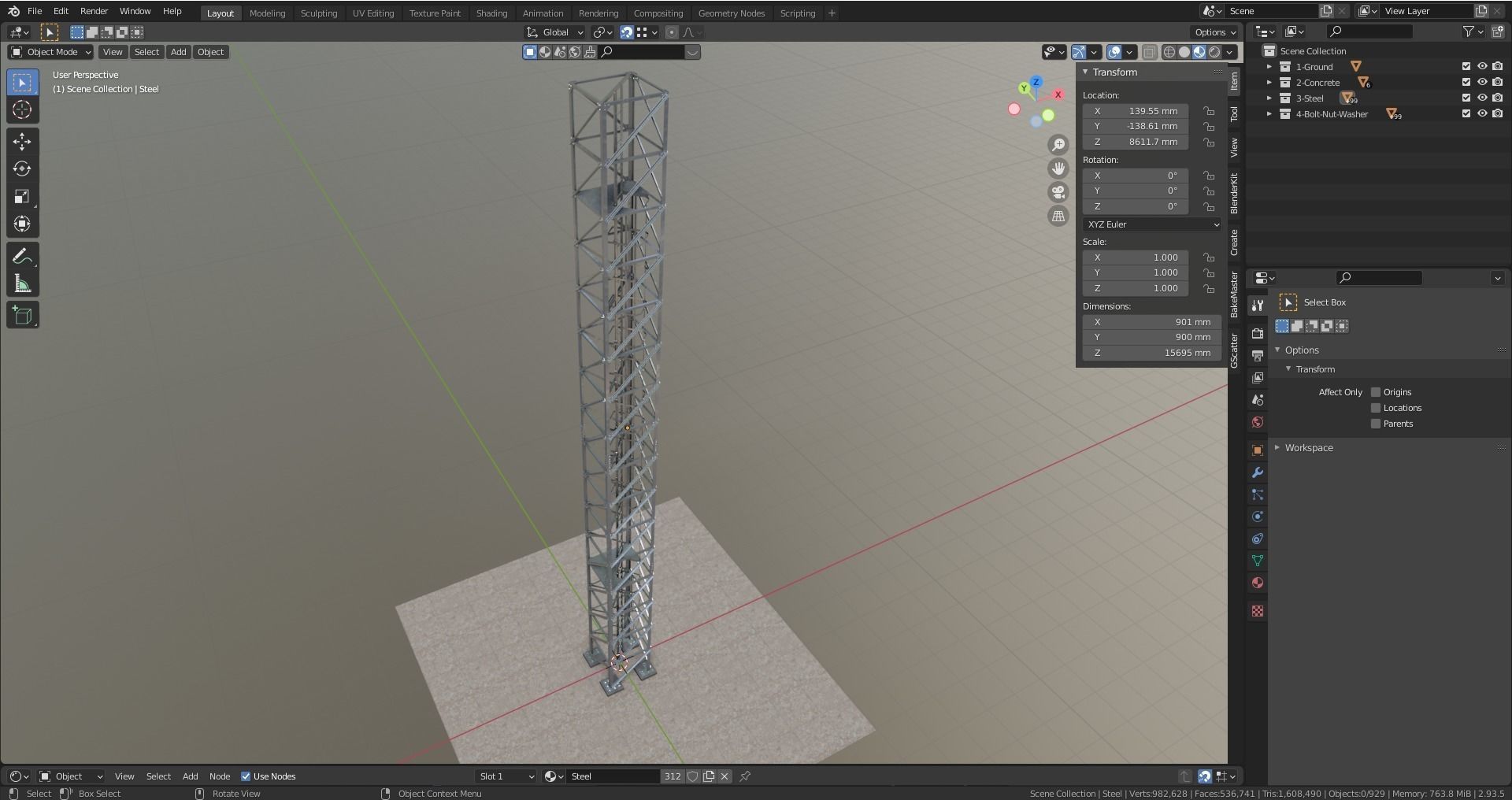Open viewport Add menu button
This screenshot has width=1512, height=800.
[x=179, y=52]
